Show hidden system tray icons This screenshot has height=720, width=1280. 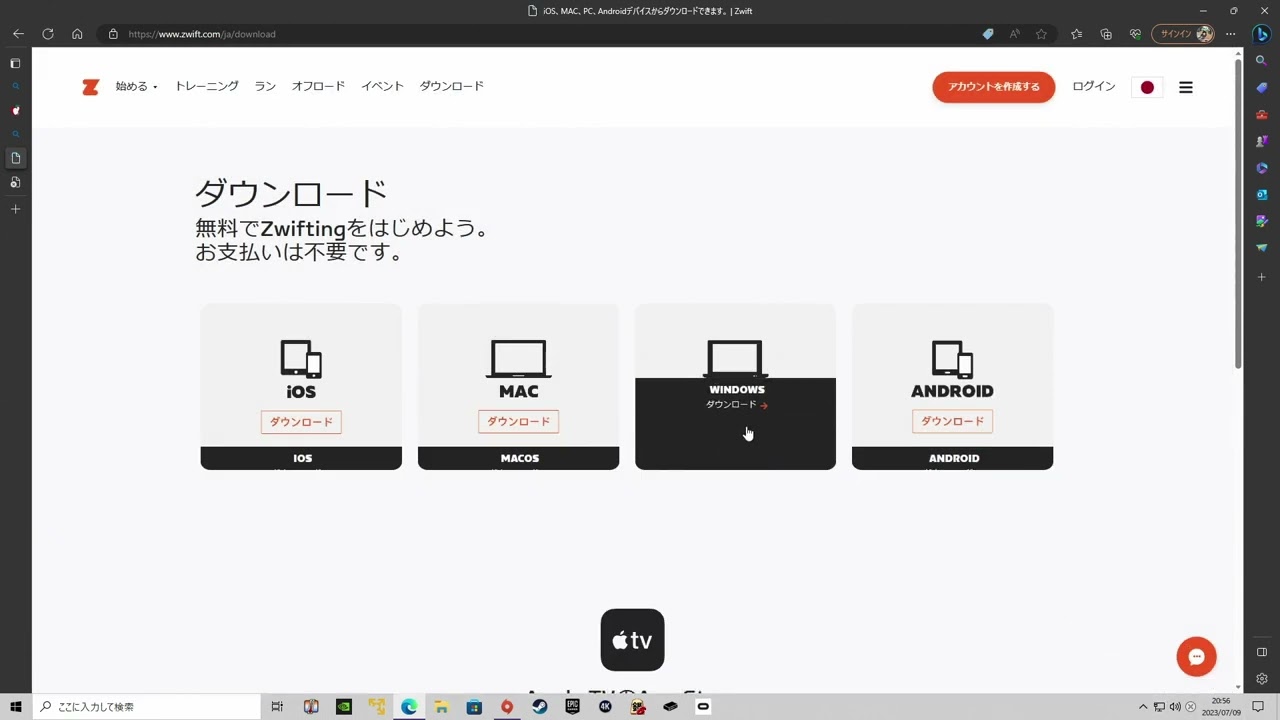pyautogui.click(x=1143, y=707)
